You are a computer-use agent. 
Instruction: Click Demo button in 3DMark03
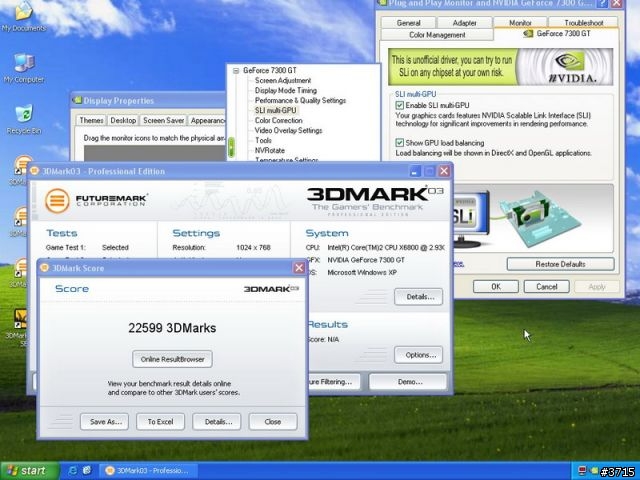(408, 382)
